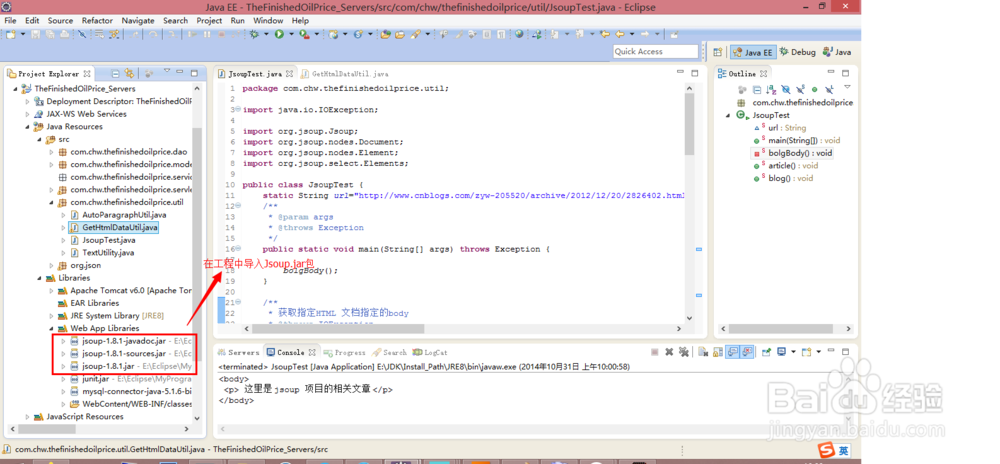
Task: Click Display Selected Console monitor icon
Action: 782,352
